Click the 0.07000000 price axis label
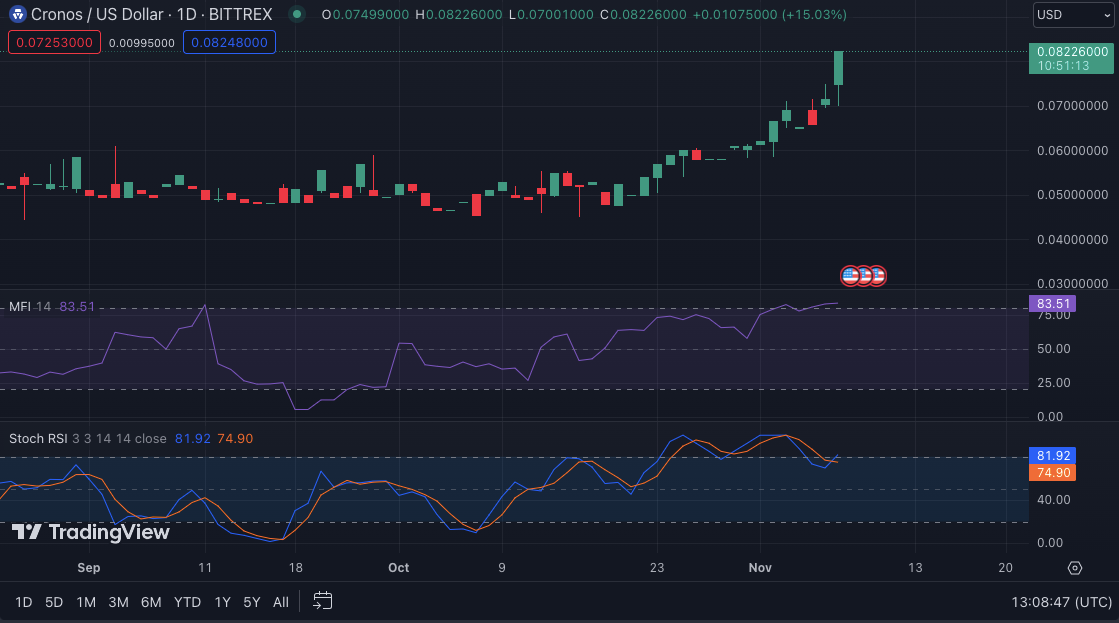Viewport: 1119px width, 623px height. click(x=1073, y=106)
